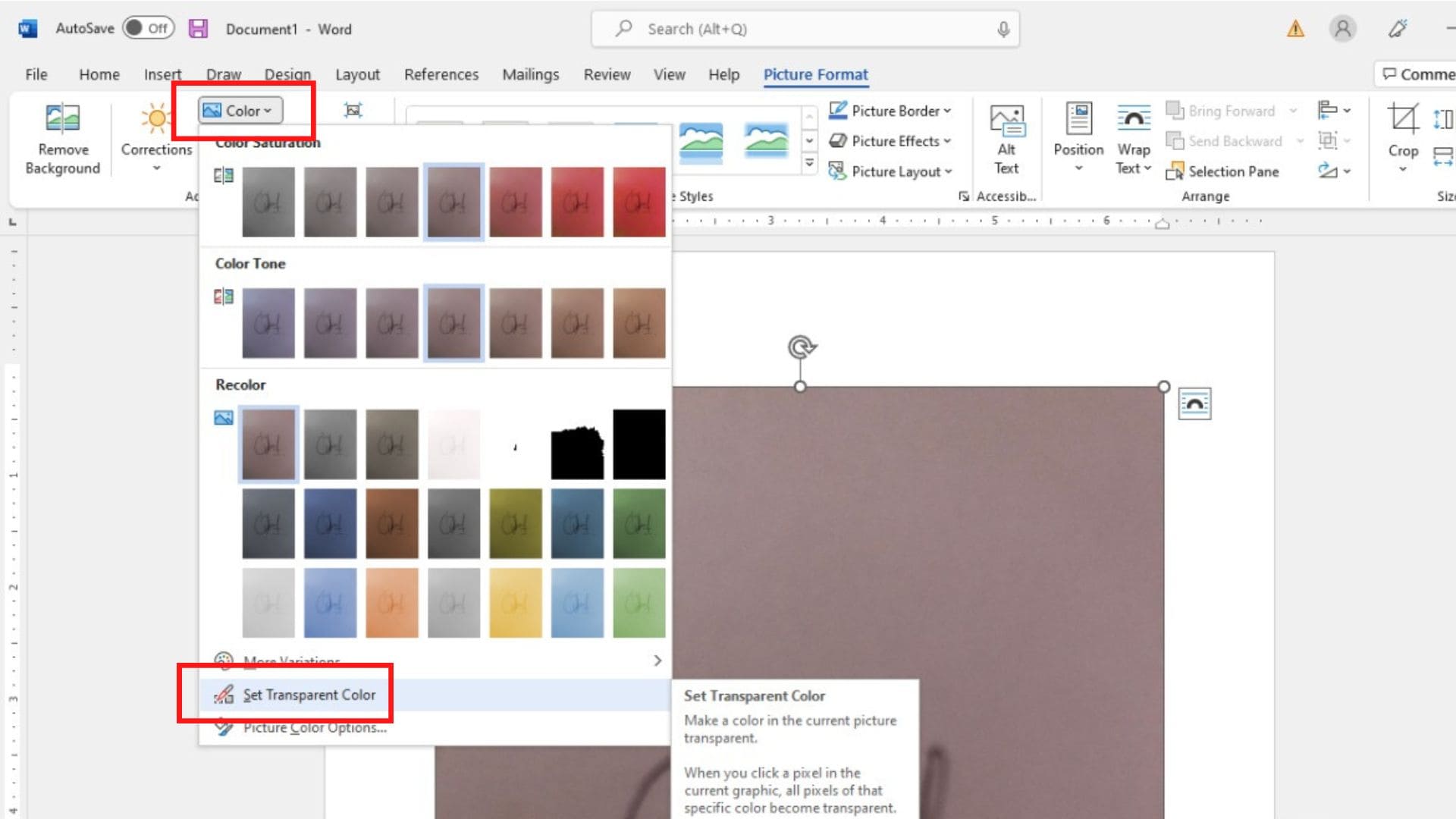Switch to the References tab
Image resolution: width=1456 pixels, height=819 pixels.
pyautogui.click(x=441, y=74)
